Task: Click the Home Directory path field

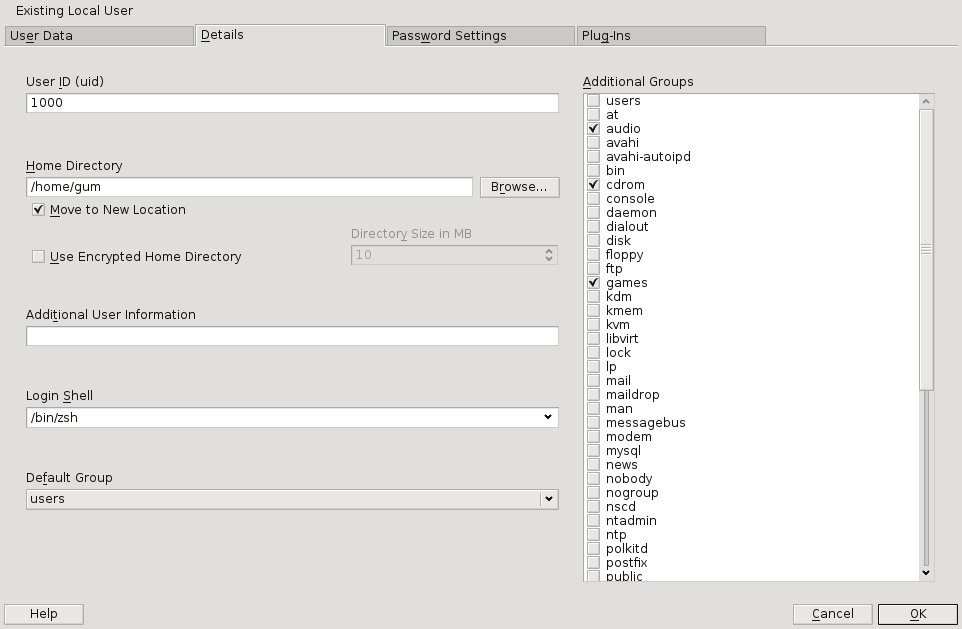Action: [x=249, y=187]
